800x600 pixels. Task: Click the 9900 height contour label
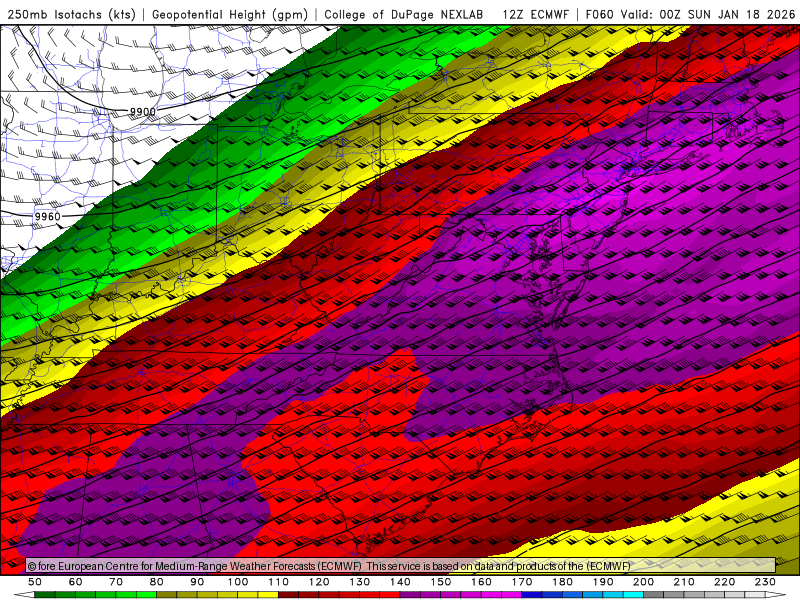pyautogui.click(x=142, y=112)
